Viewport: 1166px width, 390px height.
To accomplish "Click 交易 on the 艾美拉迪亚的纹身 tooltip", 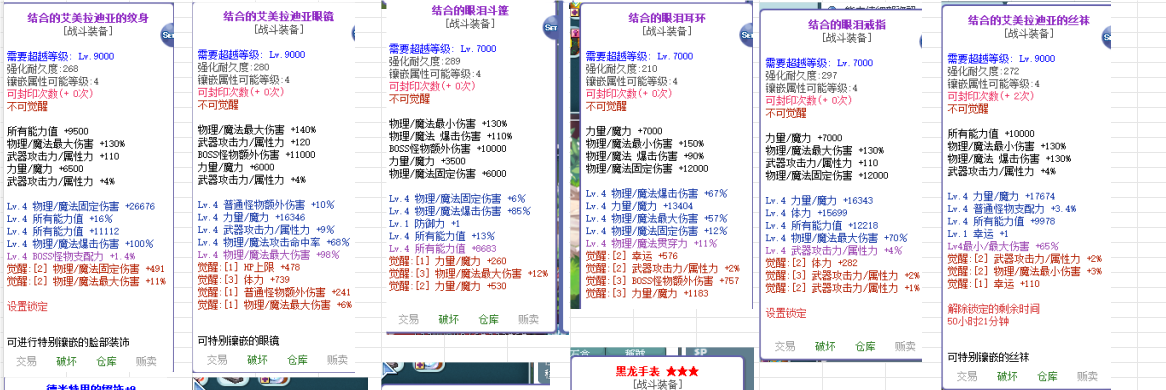I will tap(25, 361).
